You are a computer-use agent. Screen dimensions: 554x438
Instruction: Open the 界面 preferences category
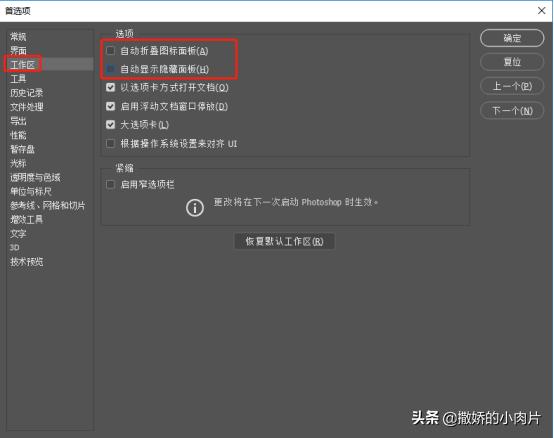click(18, 51)
